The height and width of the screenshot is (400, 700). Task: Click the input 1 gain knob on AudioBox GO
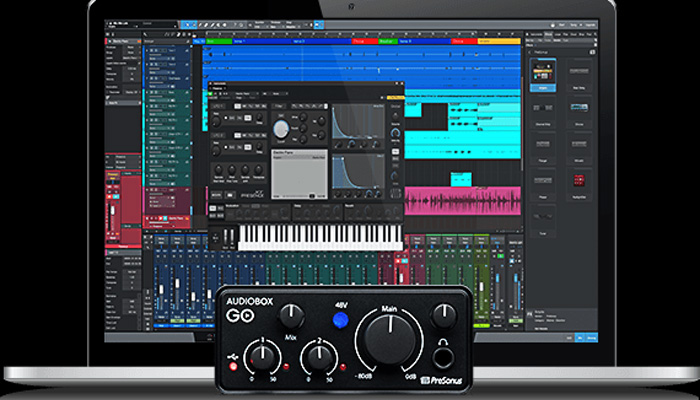(262, 357)
